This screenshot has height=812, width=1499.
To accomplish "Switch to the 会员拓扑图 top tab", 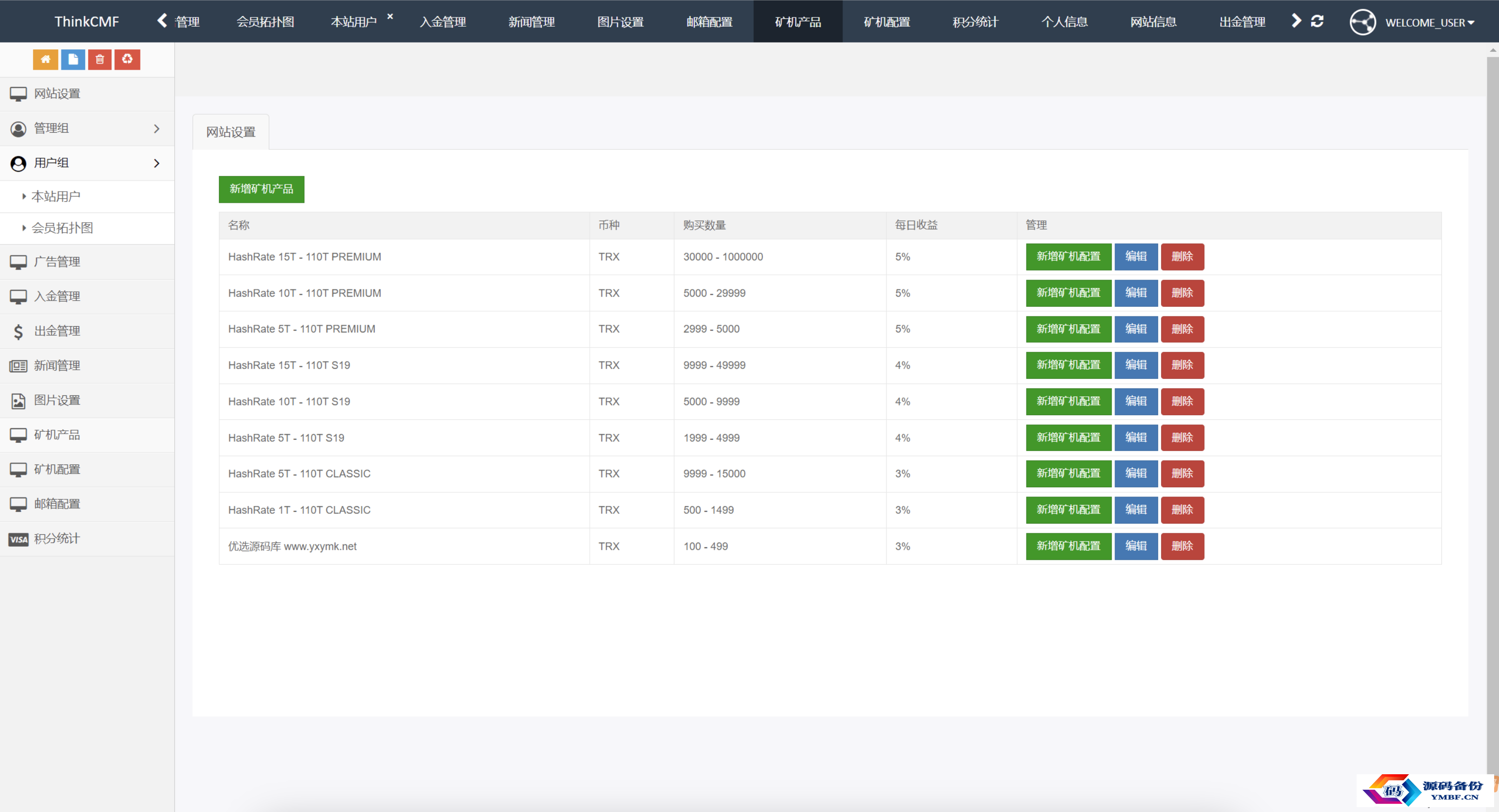I will pos(265,22).
